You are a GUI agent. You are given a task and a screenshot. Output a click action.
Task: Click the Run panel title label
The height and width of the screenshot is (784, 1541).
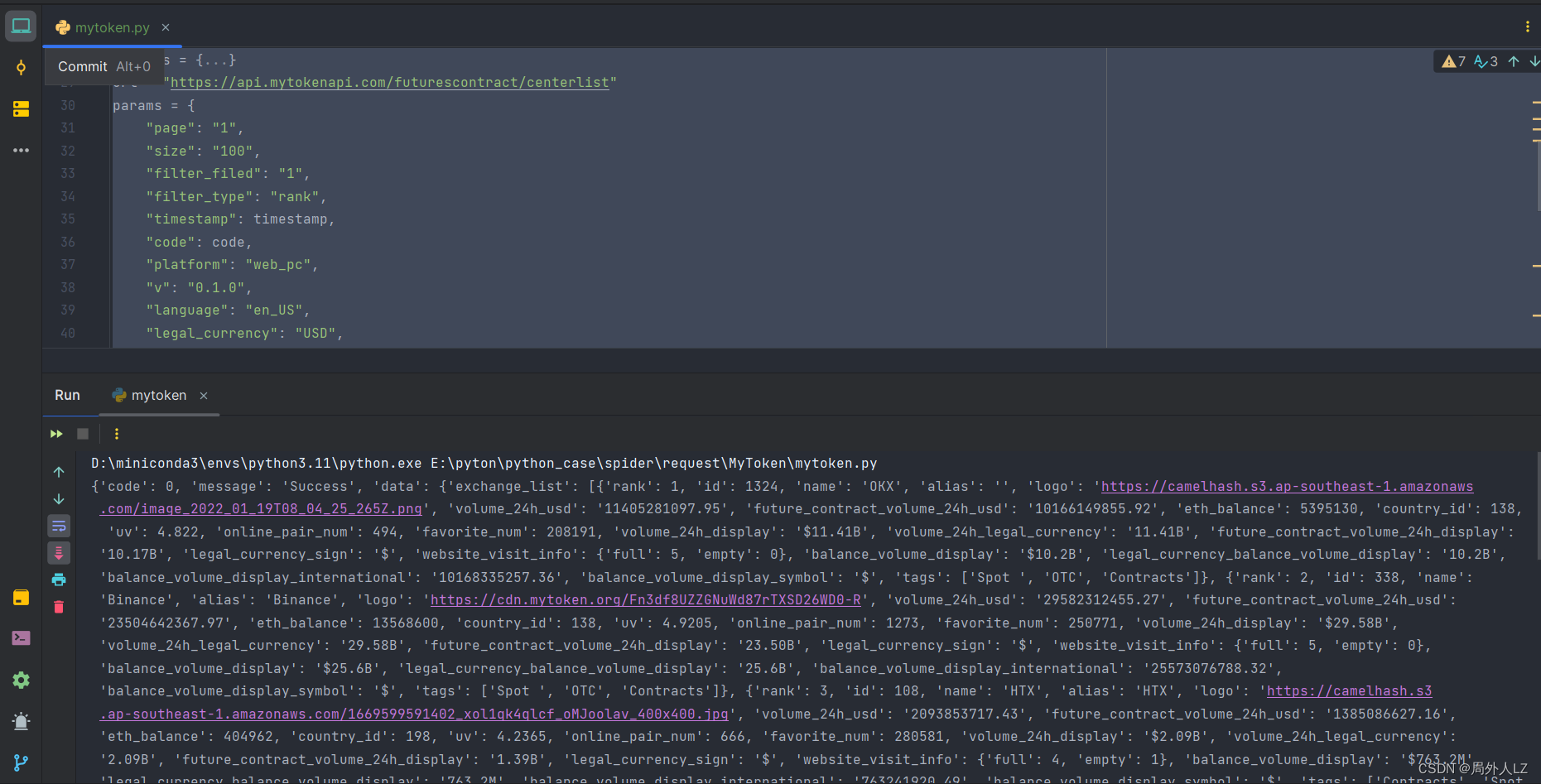[67, 396]
